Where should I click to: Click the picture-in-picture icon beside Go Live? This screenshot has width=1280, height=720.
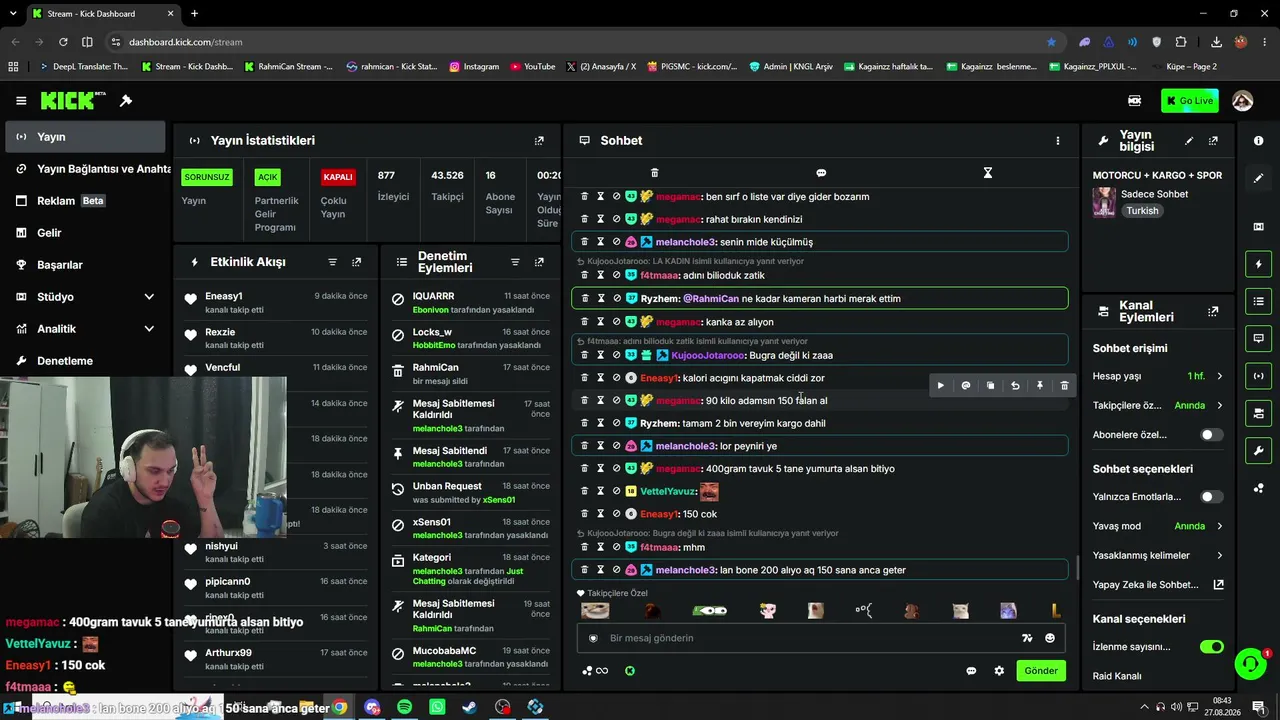pyautogui.click(x=1135, y=101)
